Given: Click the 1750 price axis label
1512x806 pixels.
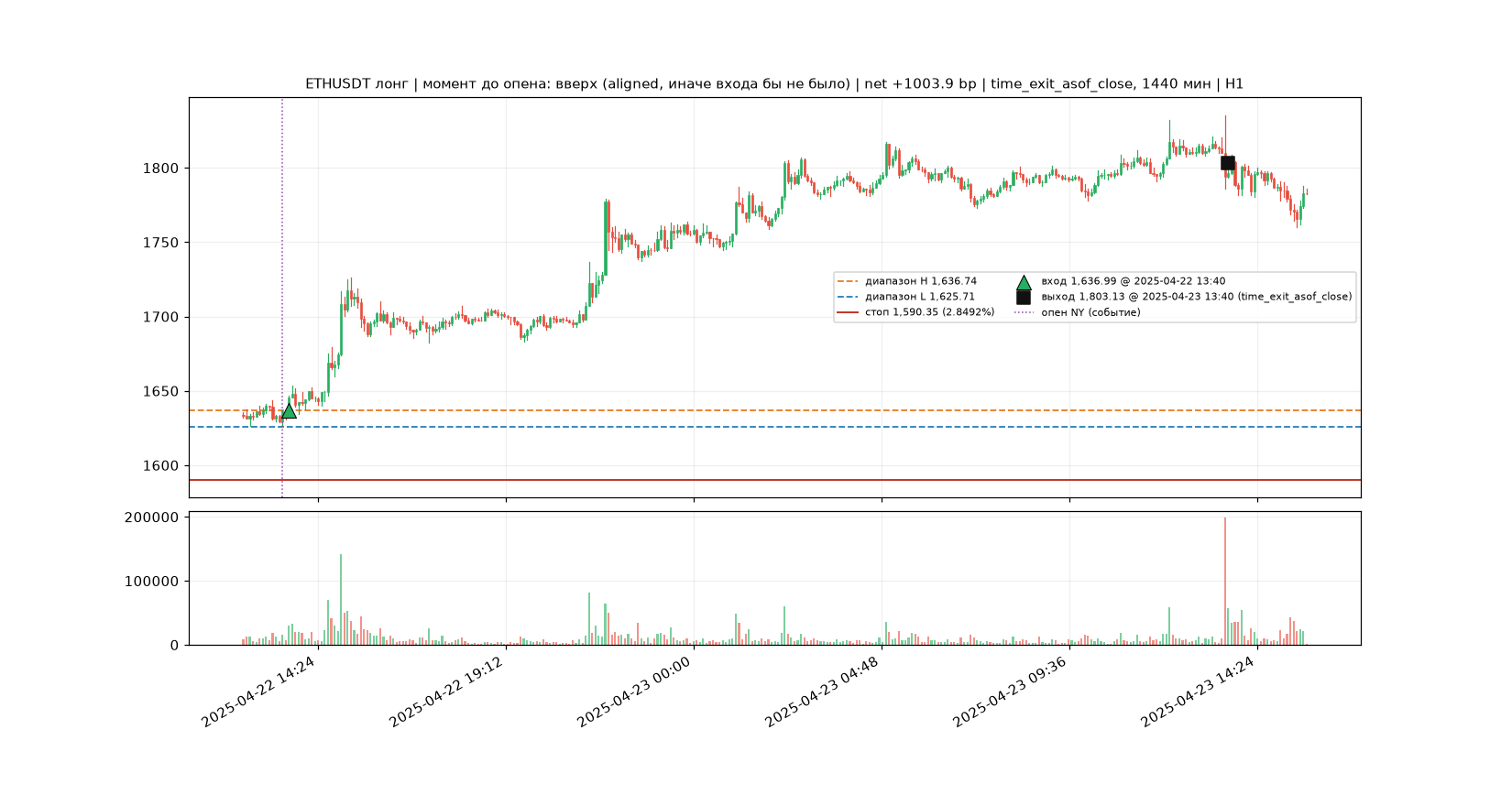Looking at the screenshot, I should [x=161, y=243].
